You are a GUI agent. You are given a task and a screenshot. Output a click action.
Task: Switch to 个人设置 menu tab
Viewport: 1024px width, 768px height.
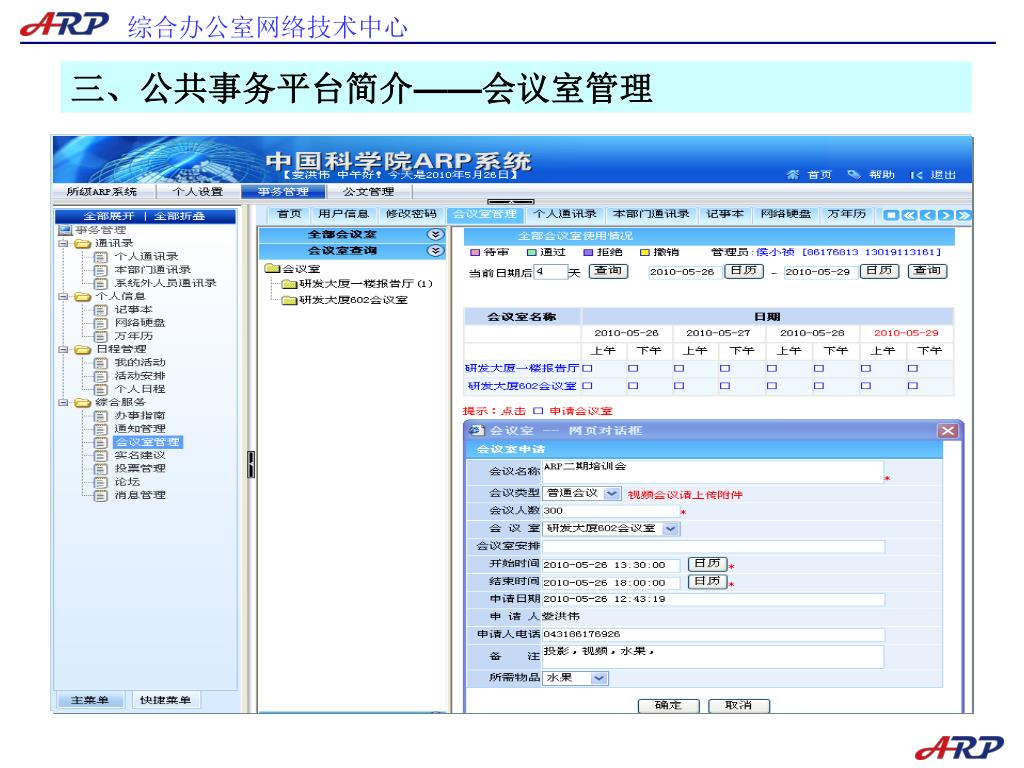(197, 191)
